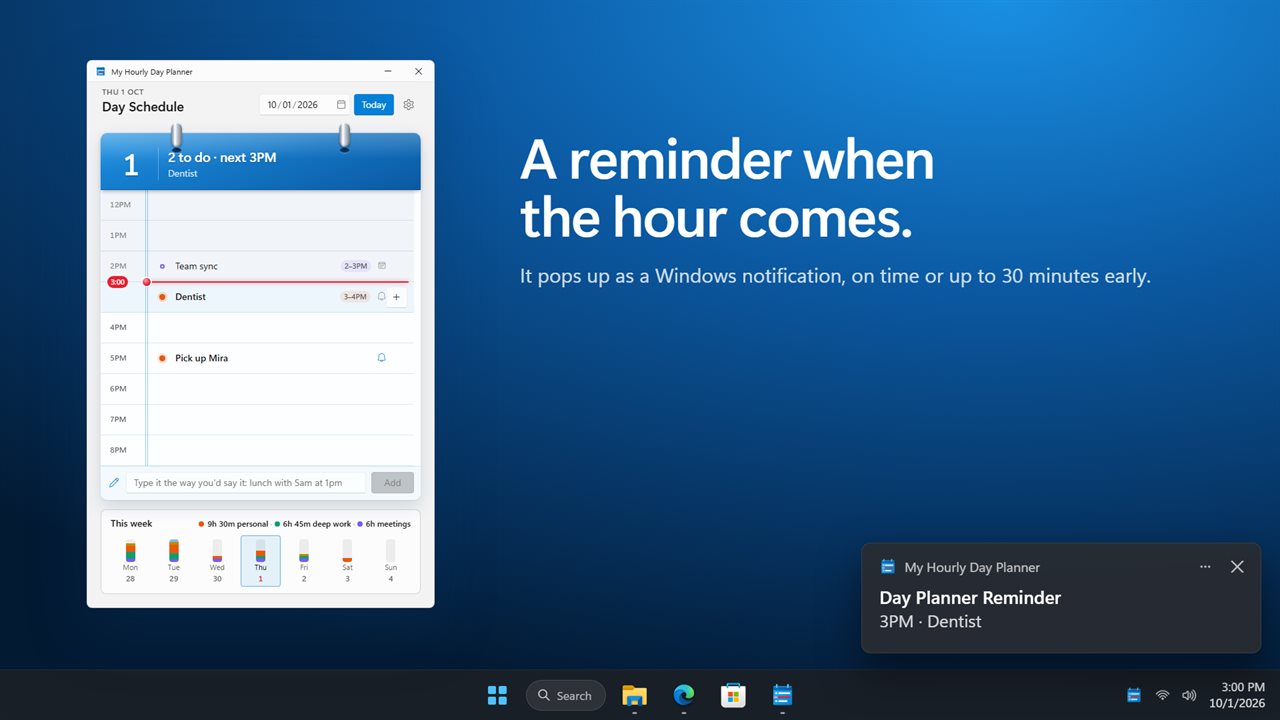This screenshot has height=720, width=1280.
Task: Click the '9h 30m personal' legend entry
Action: [234, 524]
